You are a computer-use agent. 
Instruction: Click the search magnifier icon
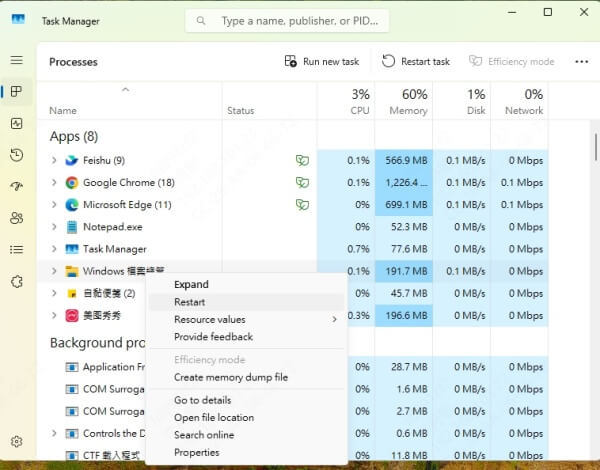pyautogui.click(x=201, y=21)
